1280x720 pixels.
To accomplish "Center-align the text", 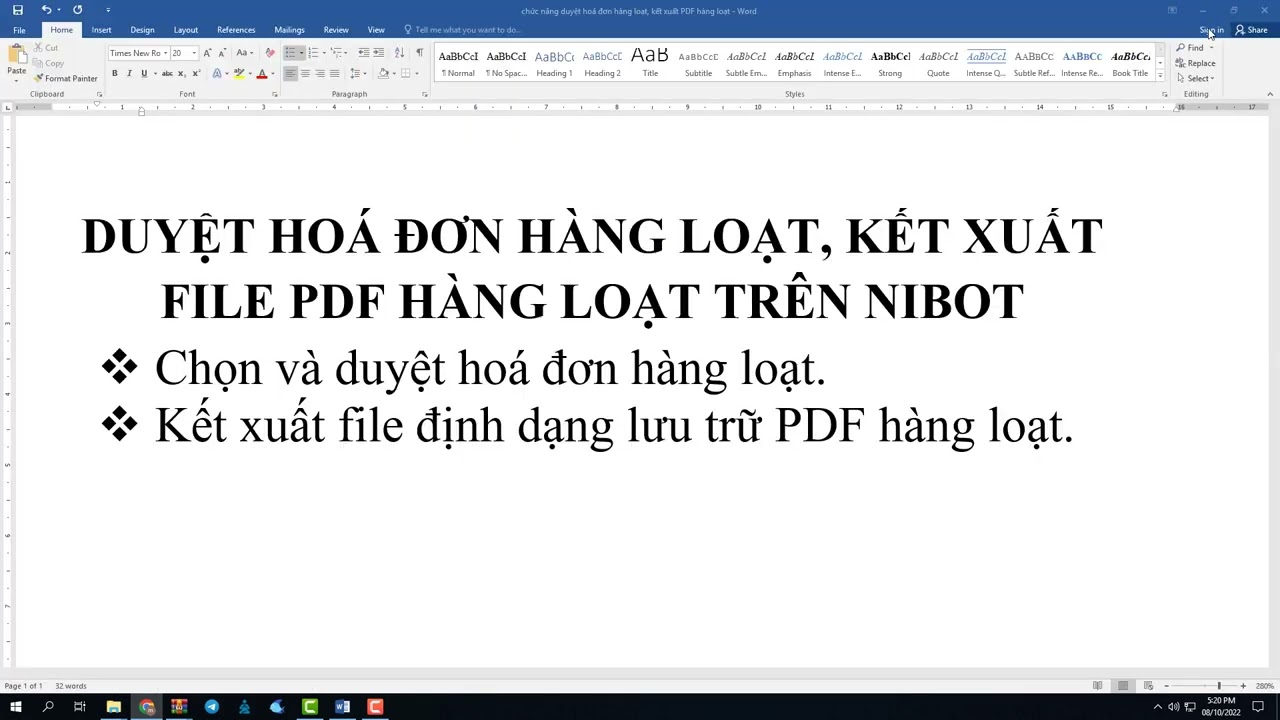I will point(305,73).
